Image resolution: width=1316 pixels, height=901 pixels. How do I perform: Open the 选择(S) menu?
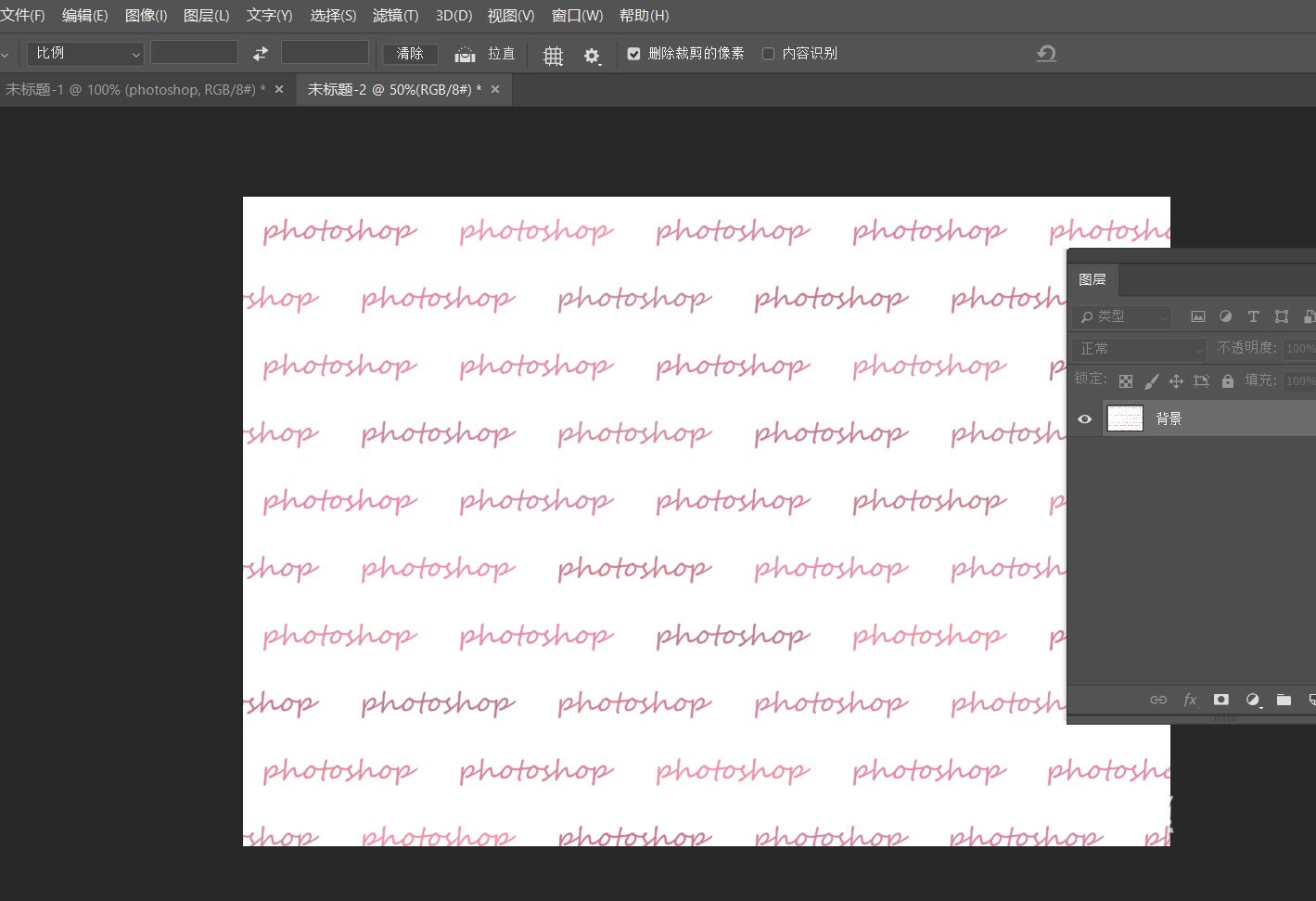[x=333, y=16]
